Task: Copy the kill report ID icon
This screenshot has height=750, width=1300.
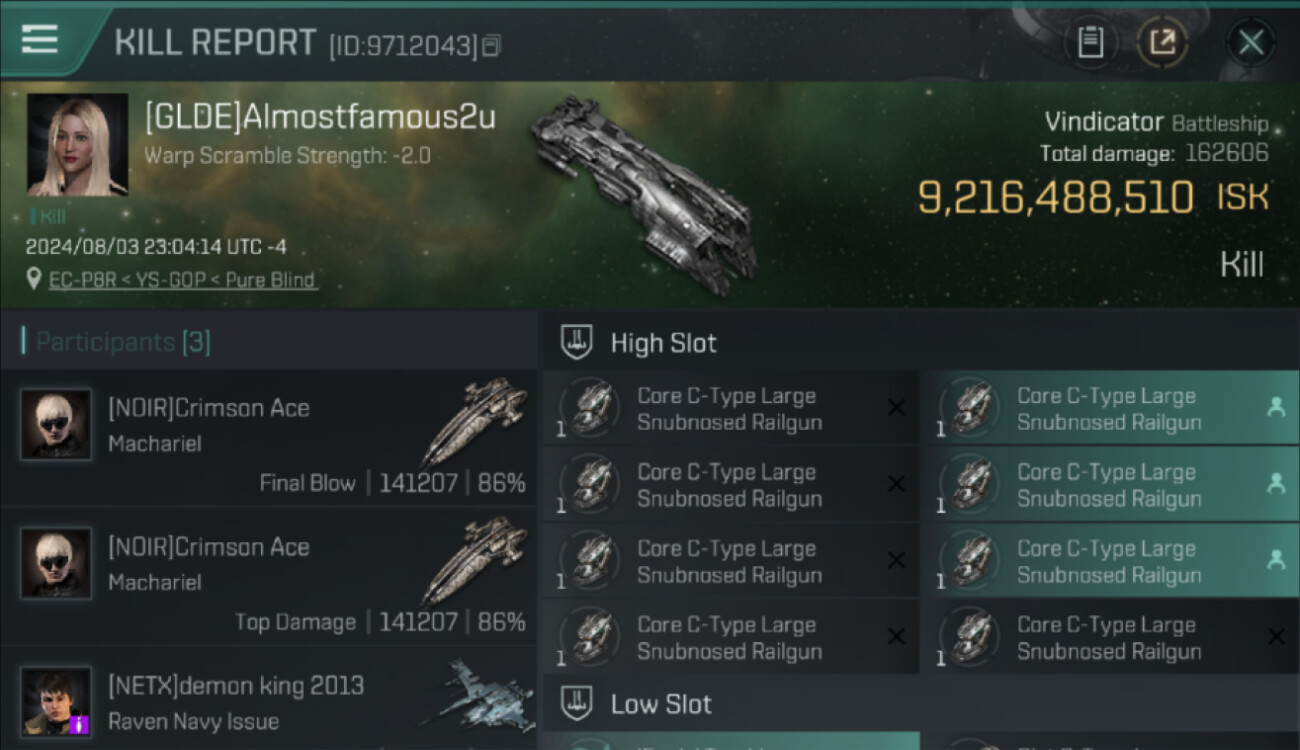Action: [x=491, y=45]
